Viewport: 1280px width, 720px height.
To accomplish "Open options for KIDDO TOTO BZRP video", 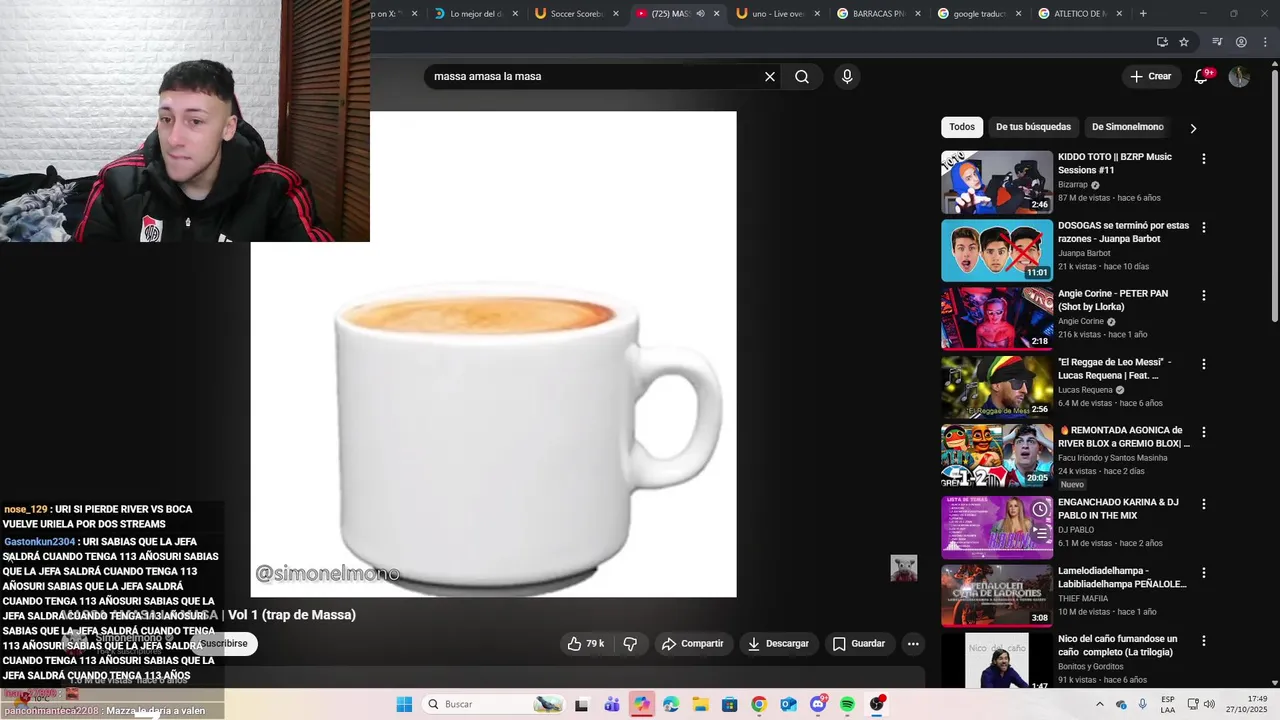I will 1203,159.
